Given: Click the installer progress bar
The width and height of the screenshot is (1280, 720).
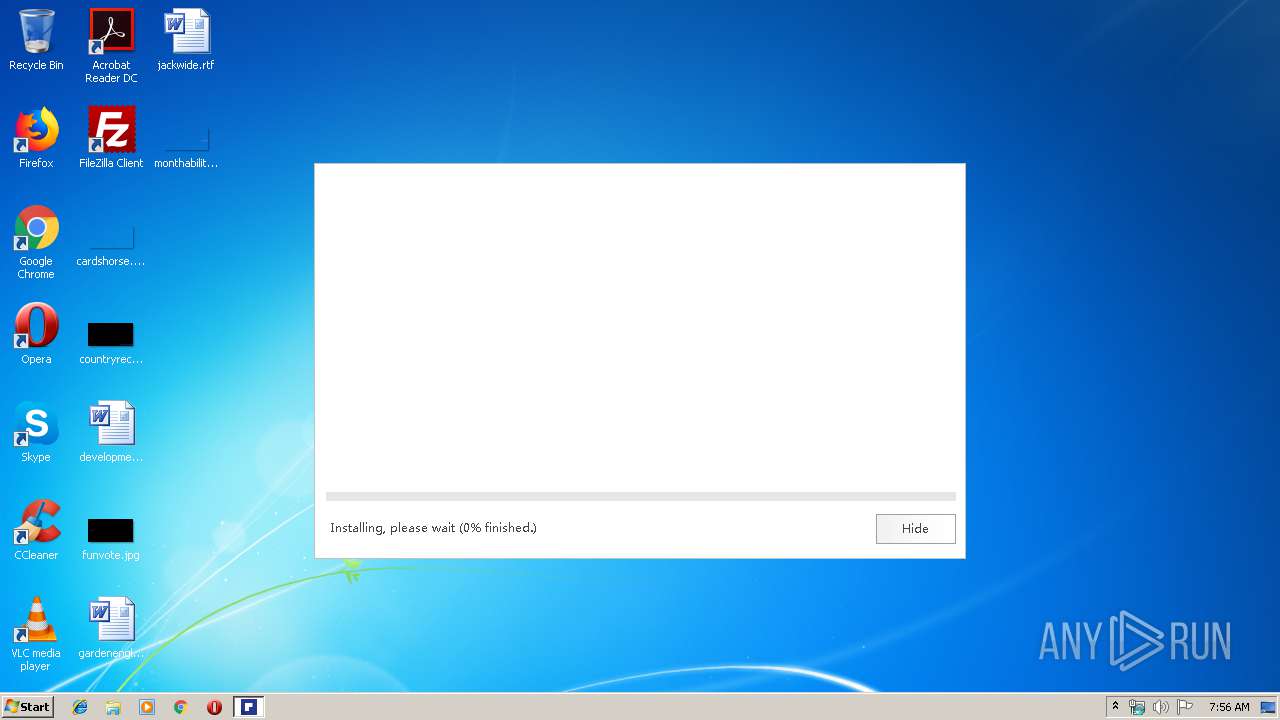Looking at the screenshot, I should [640, 496].
